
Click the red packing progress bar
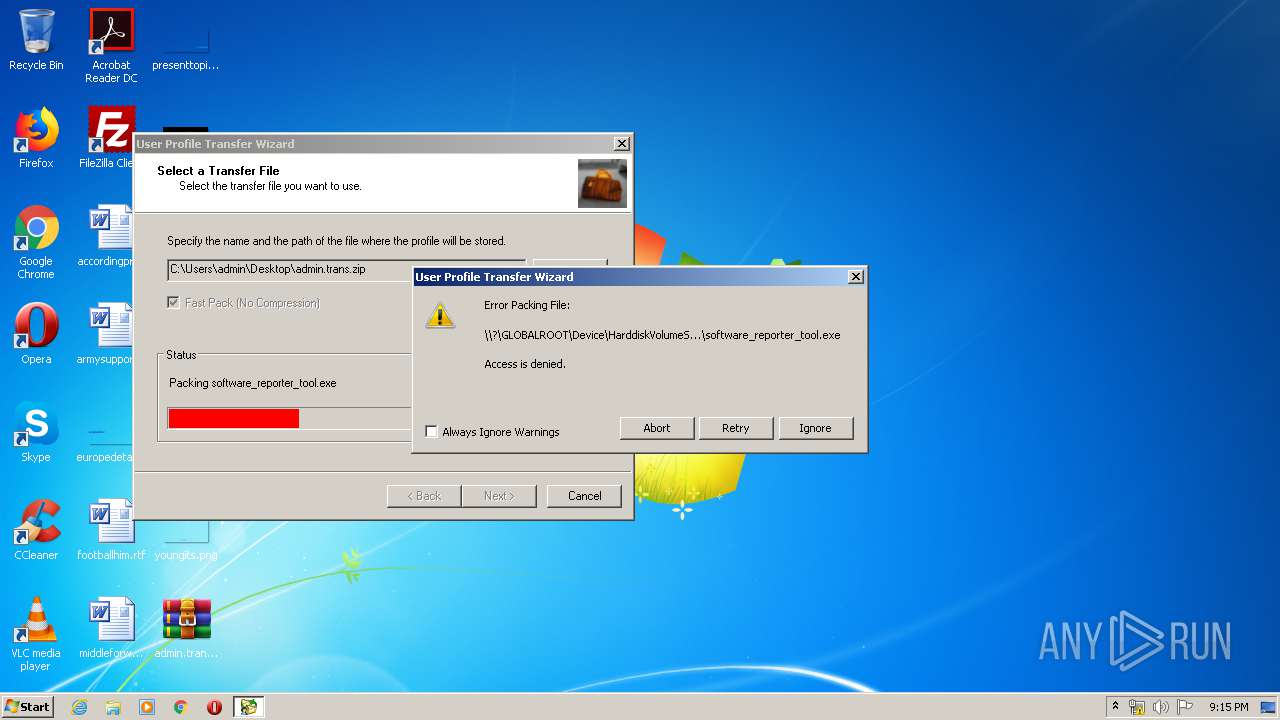tap(234, 418)
